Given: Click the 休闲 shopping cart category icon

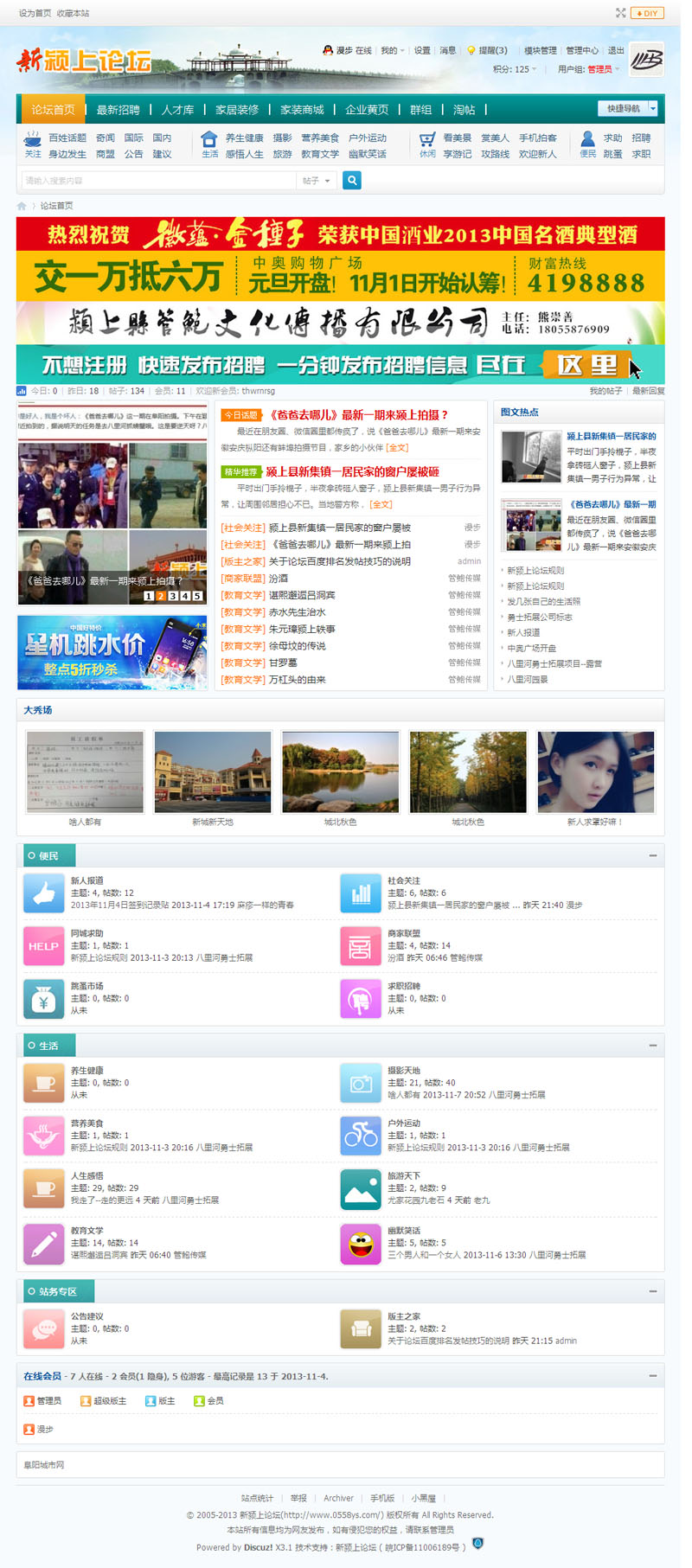Looking at the screenshot, I should tap(427, 140).
